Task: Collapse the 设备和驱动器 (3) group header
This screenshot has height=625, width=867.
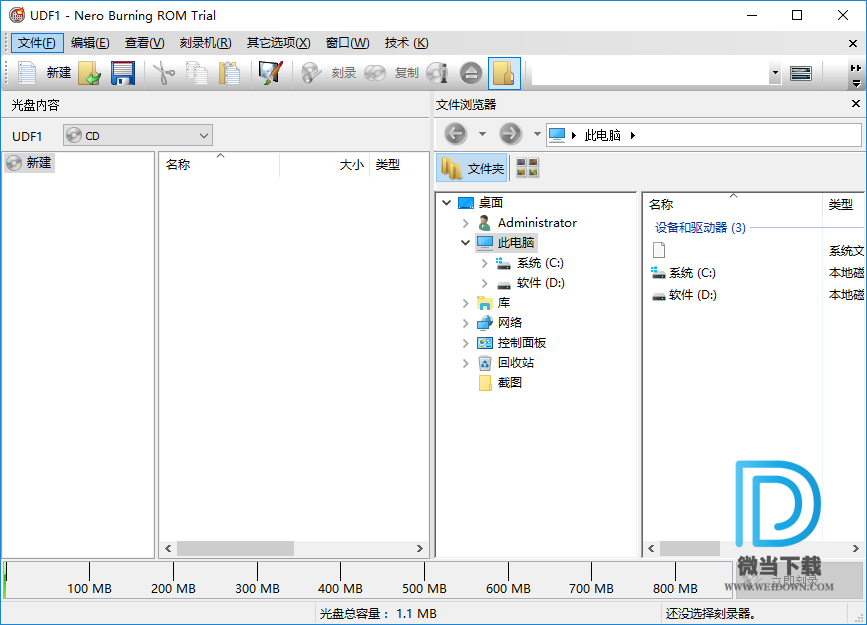Action: click(700, 227)
